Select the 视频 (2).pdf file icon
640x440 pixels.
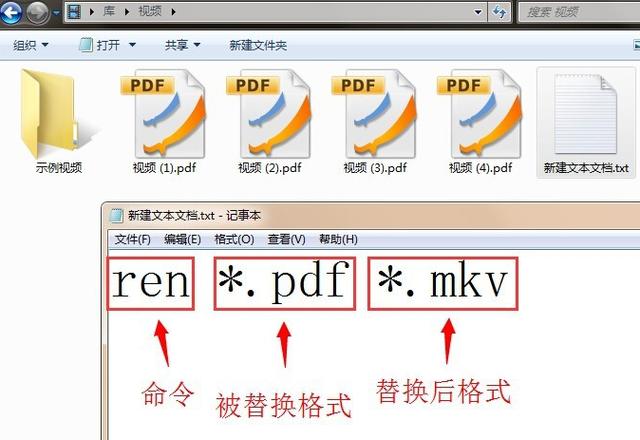[269, 113]
